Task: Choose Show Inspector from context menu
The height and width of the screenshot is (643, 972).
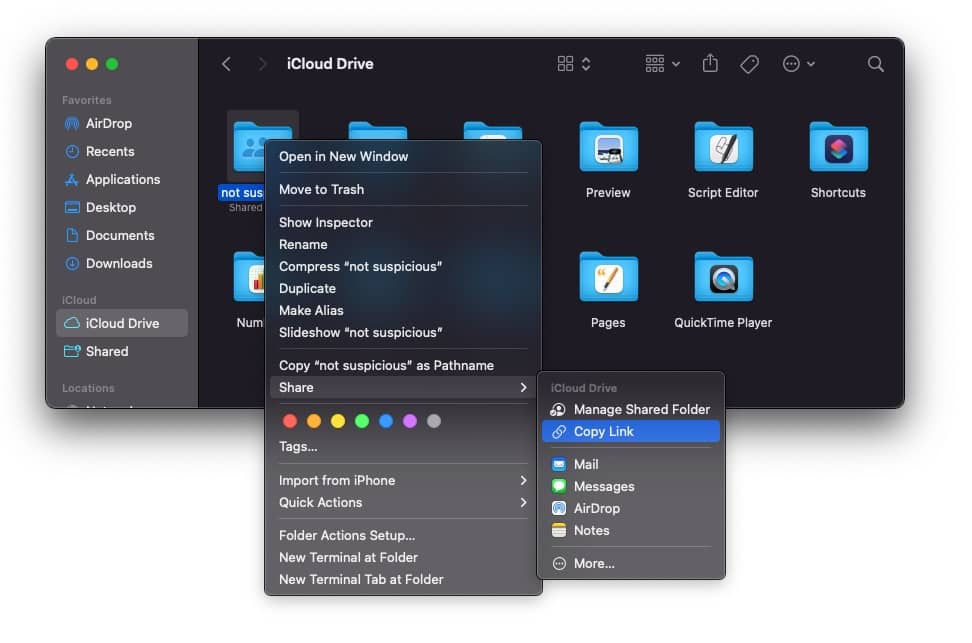Action: pyautogui.click(x=403, y=223)
